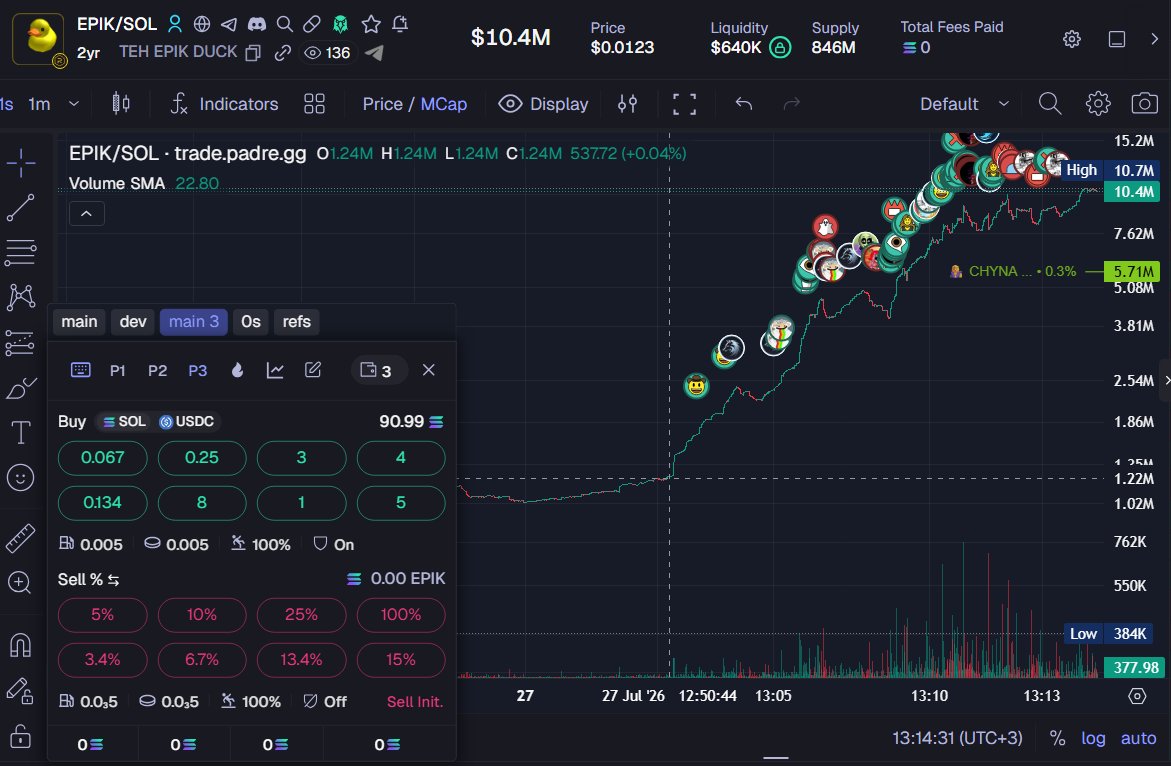
Task: Open page settings gear in header
Action: point(1072,39)
